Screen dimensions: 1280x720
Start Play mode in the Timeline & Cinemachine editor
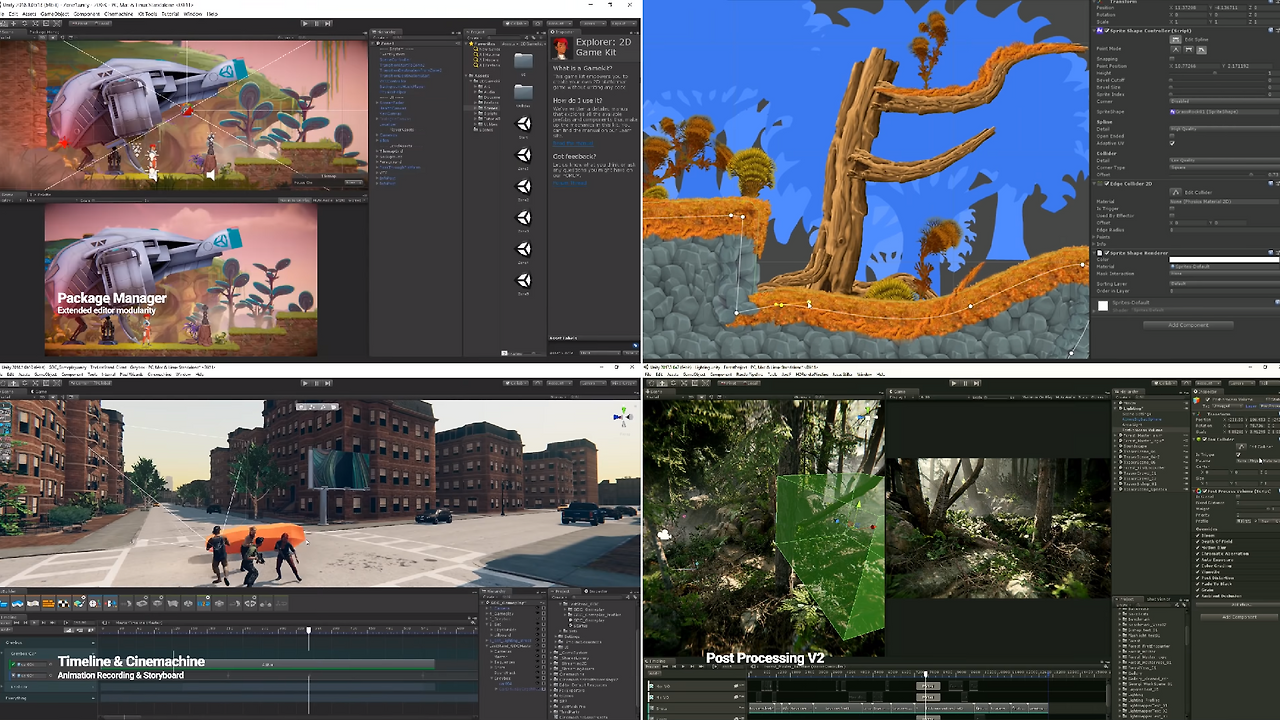[305, 383]
